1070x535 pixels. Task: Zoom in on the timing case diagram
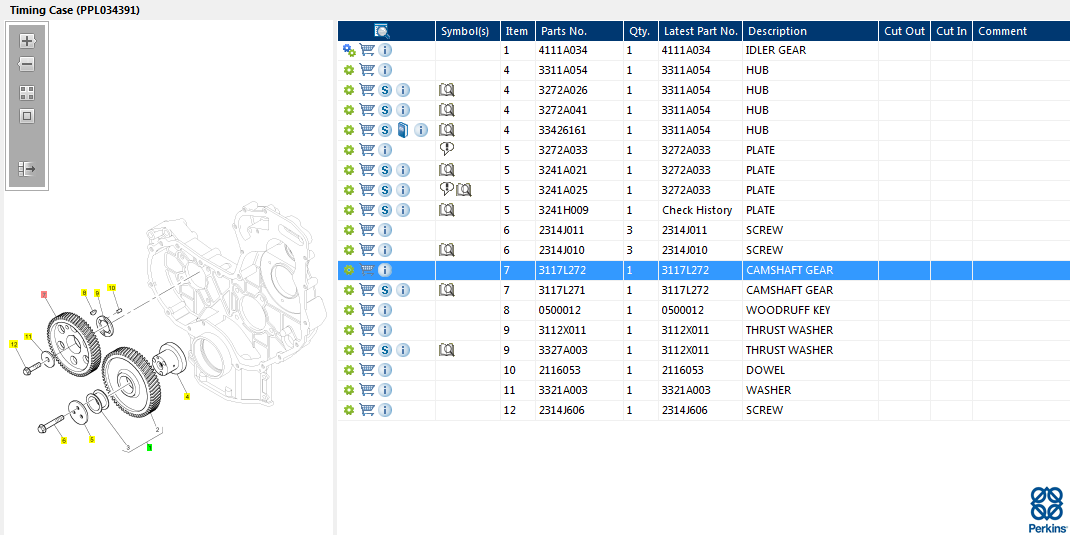27,41
